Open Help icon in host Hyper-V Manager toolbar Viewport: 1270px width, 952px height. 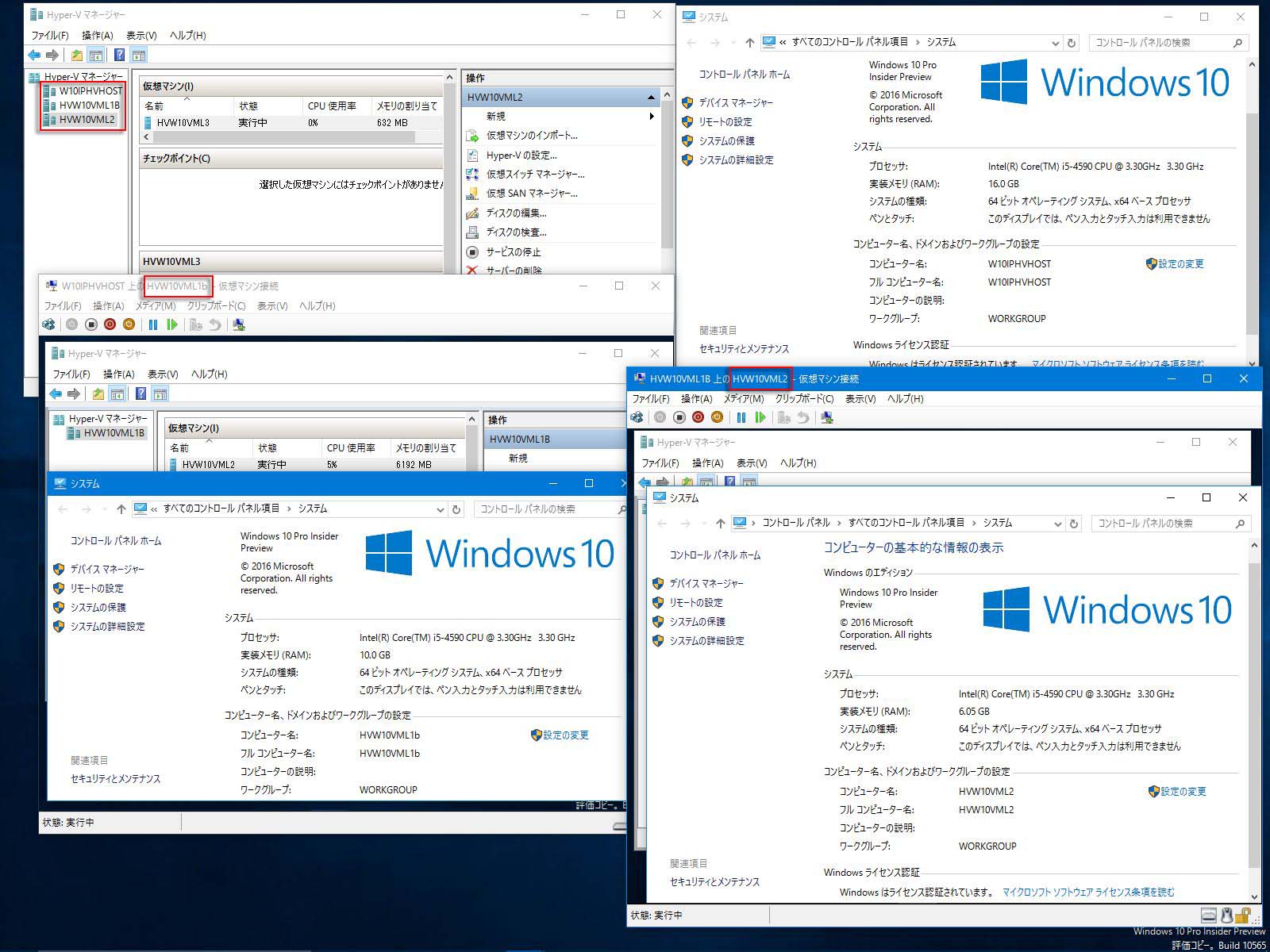[x=119, y=55]
